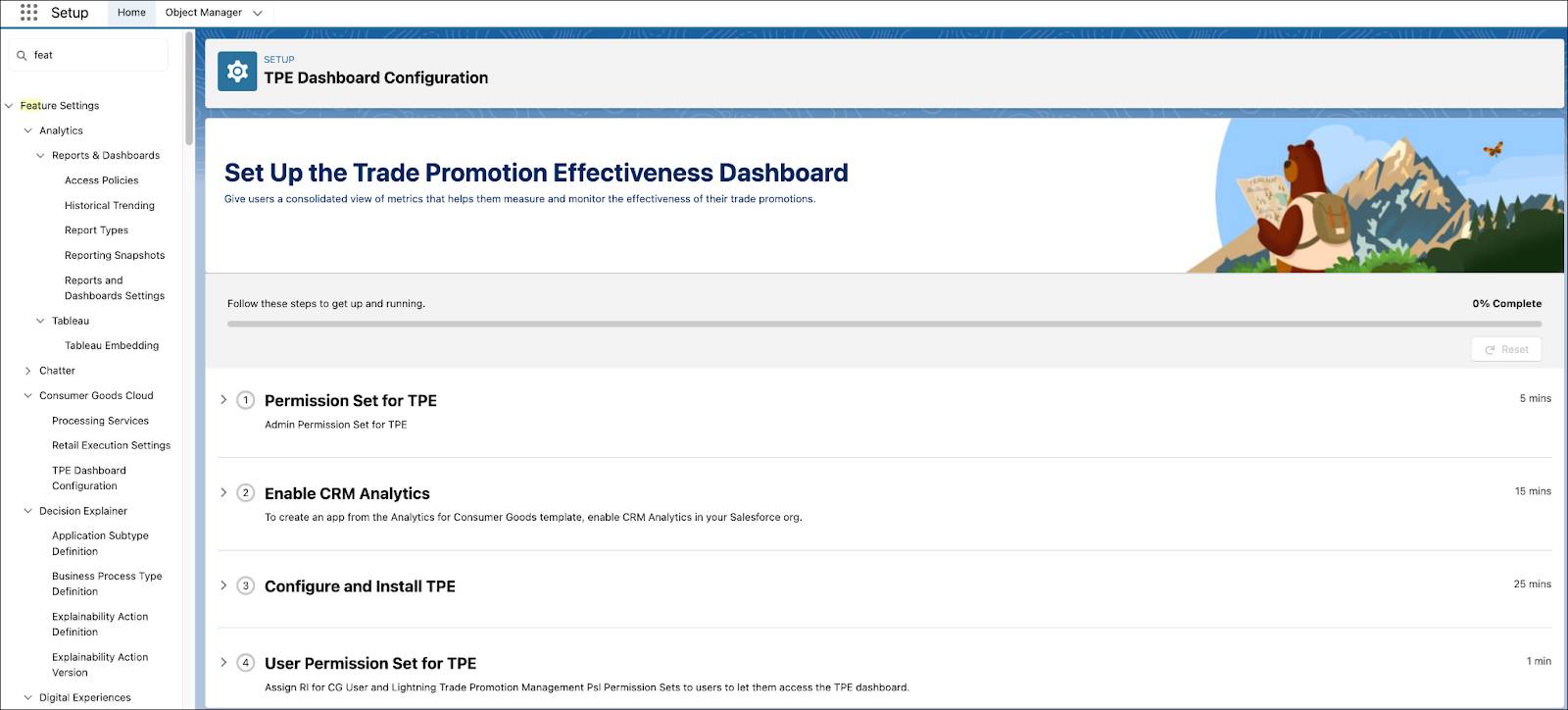Click the Enable CRM Analytics heading
Viewport: 1568px width, 710px height.
point(347,493)
